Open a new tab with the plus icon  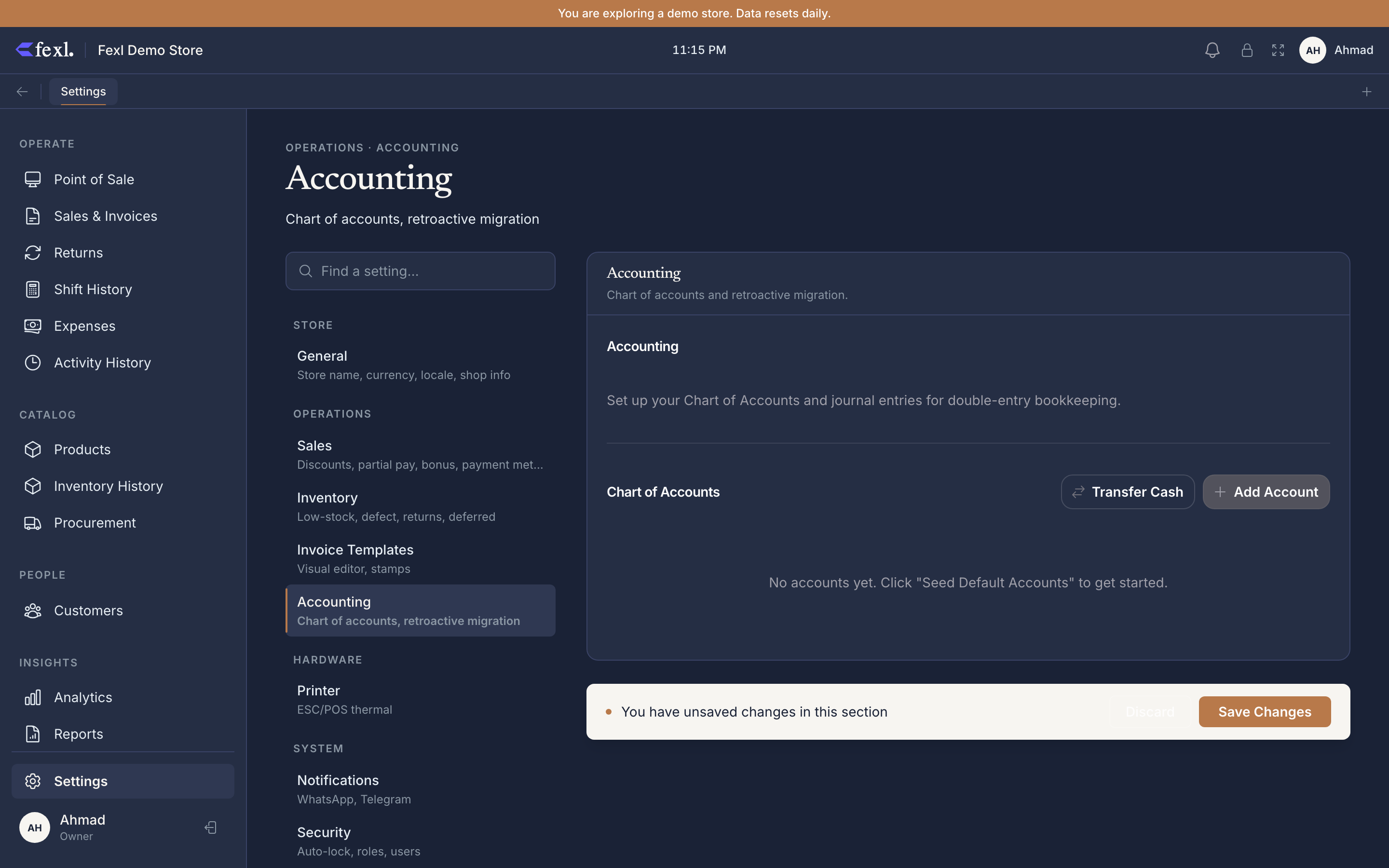pyautogui.click(x=1367, y=91)
